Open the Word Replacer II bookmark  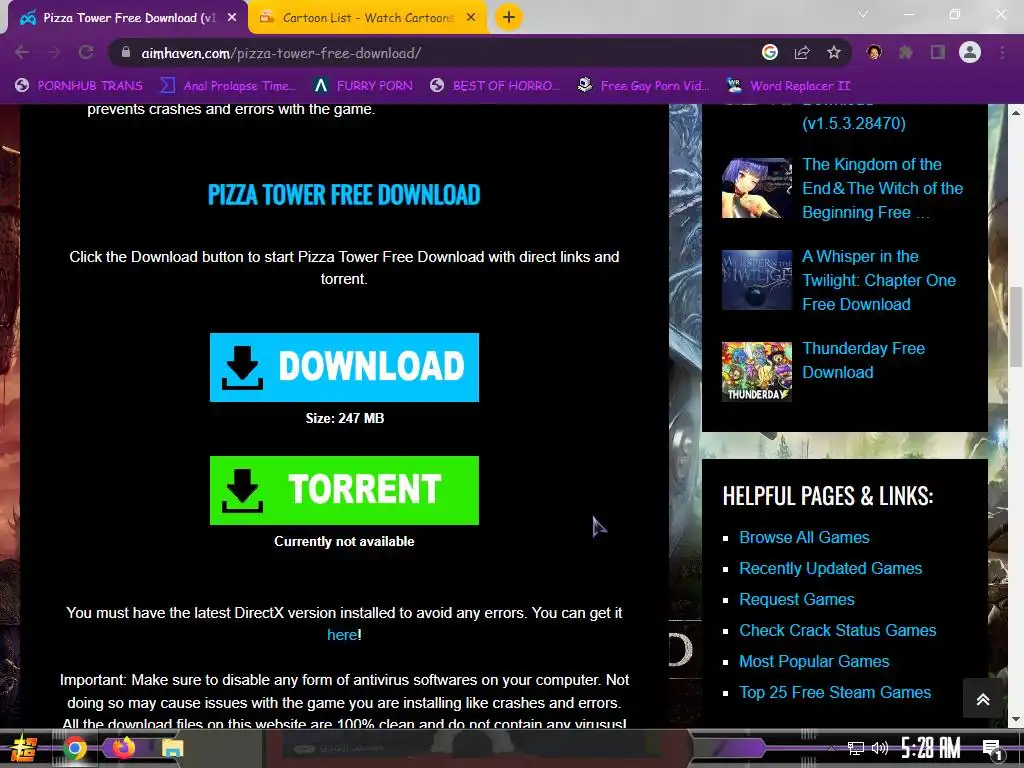click(789, 86)
